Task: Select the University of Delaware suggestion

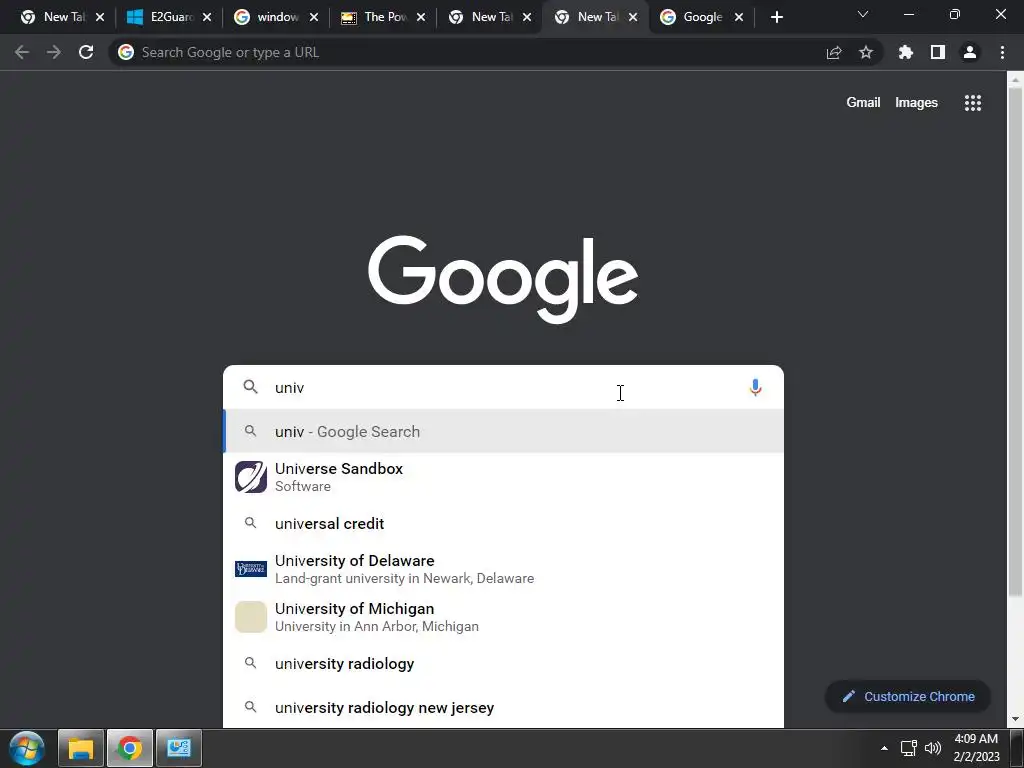Action: pyautogui.click(x=503, y=569)
